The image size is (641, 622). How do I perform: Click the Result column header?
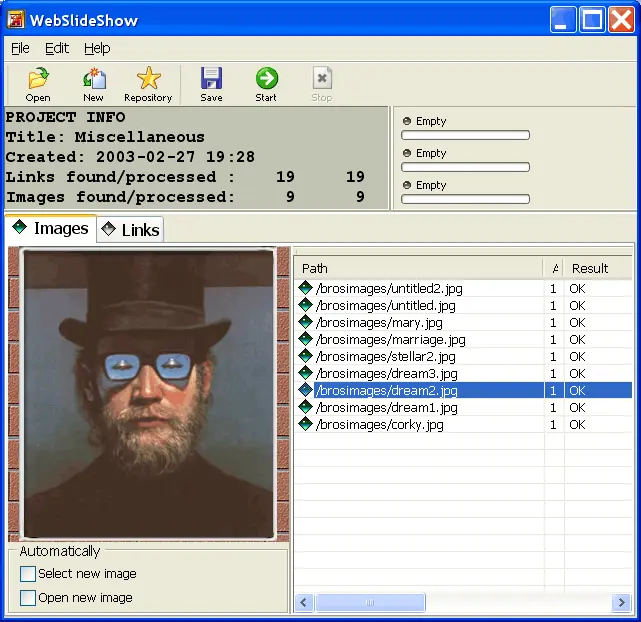pos(590,268)
